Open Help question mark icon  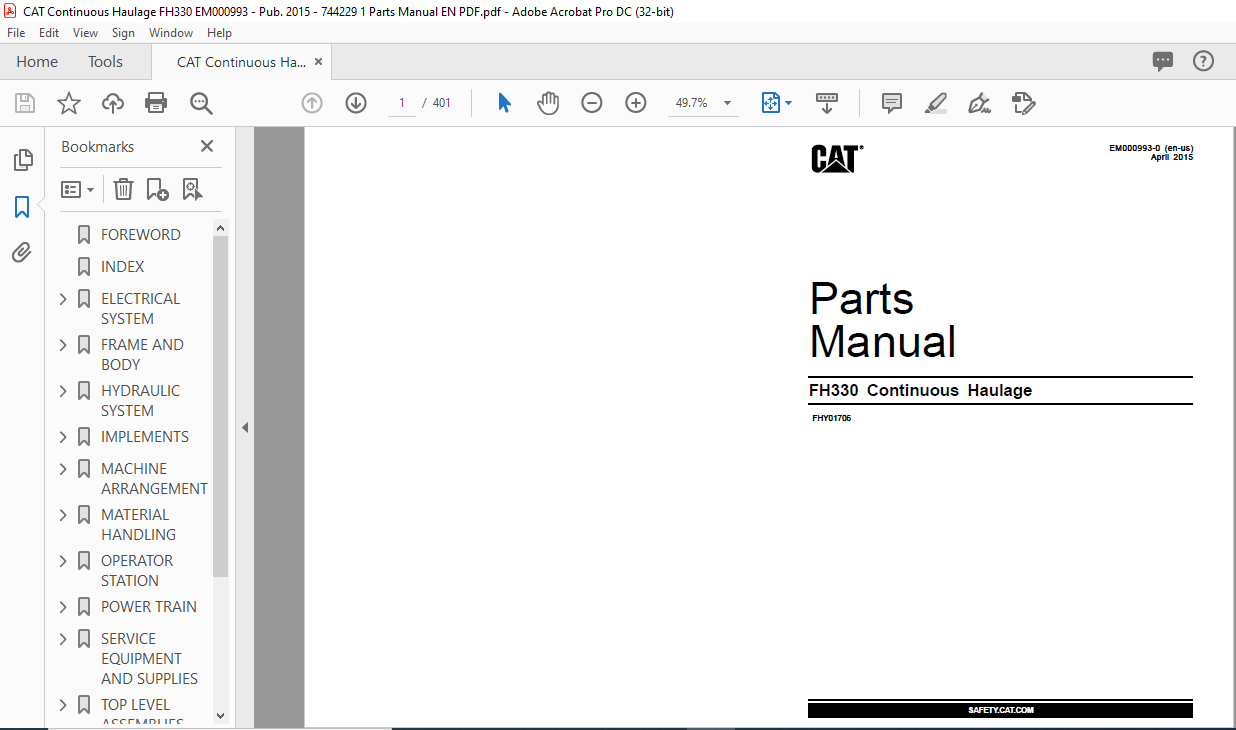[x=1203, y=61]
